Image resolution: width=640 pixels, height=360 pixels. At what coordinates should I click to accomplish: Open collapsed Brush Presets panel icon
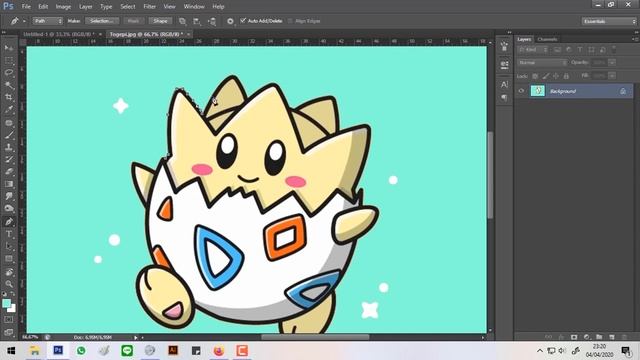504,64
